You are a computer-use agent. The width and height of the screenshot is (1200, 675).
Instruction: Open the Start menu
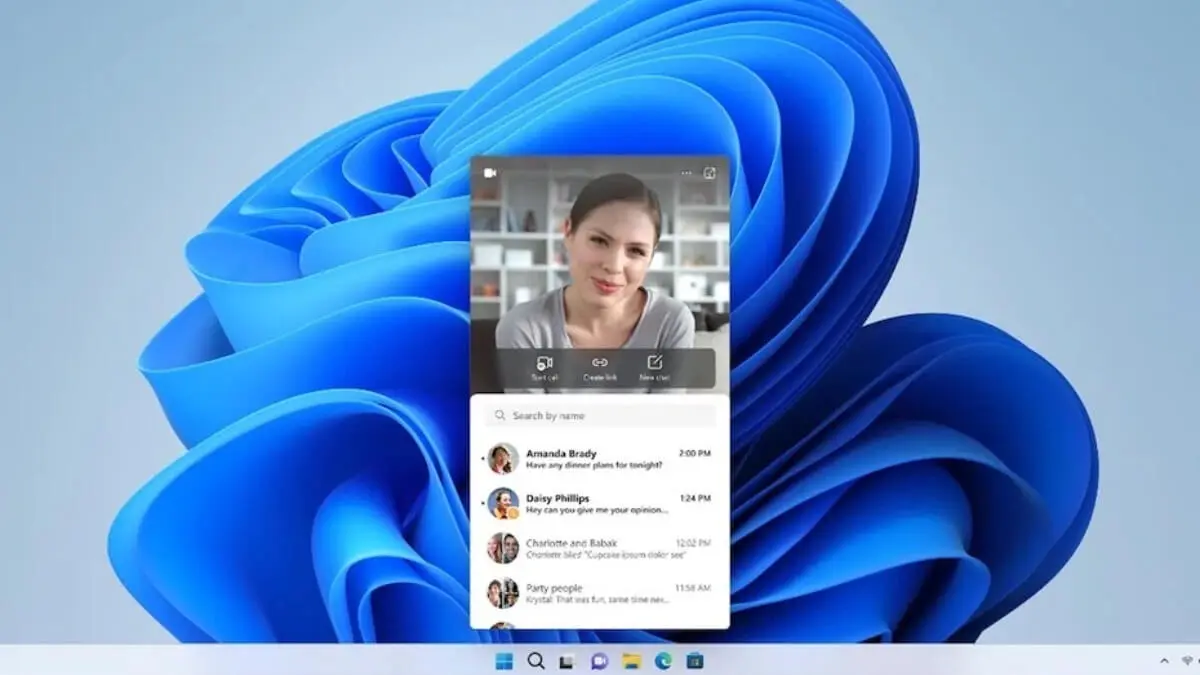point(502,661)
